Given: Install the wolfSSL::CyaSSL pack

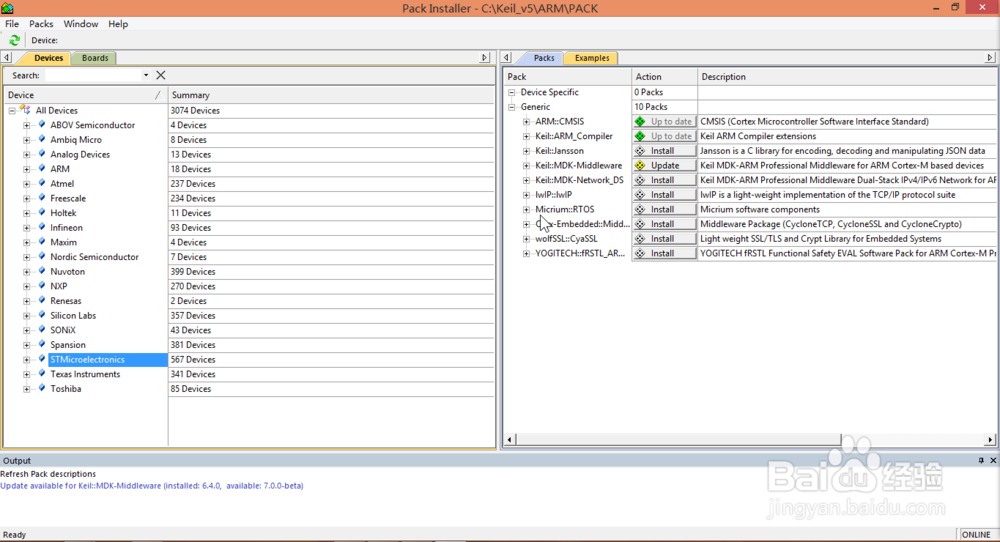Looking at the screenshot, I should coord(664,239).
